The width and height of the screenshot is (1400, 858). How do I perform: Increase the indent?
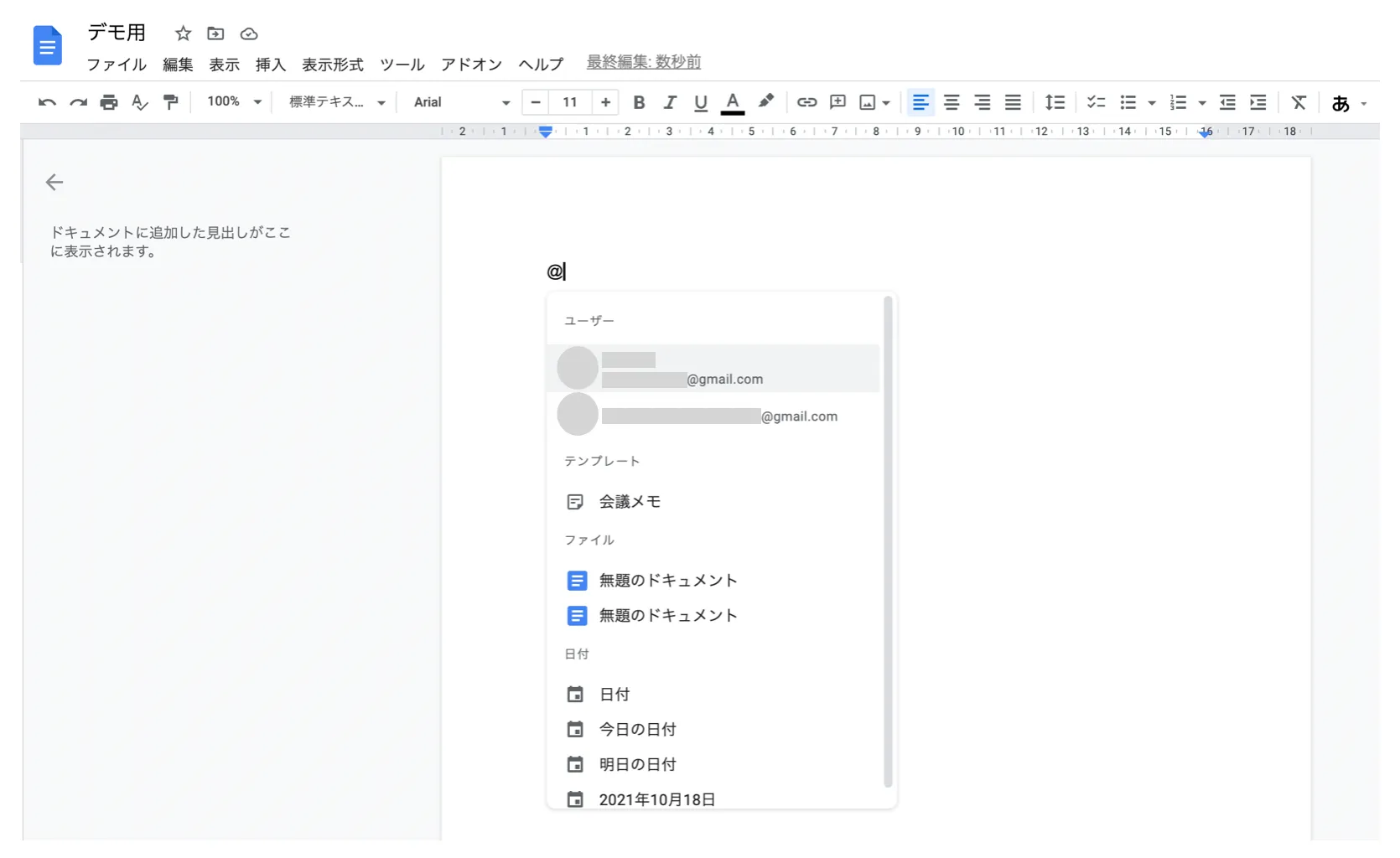tap(1258, 102)
